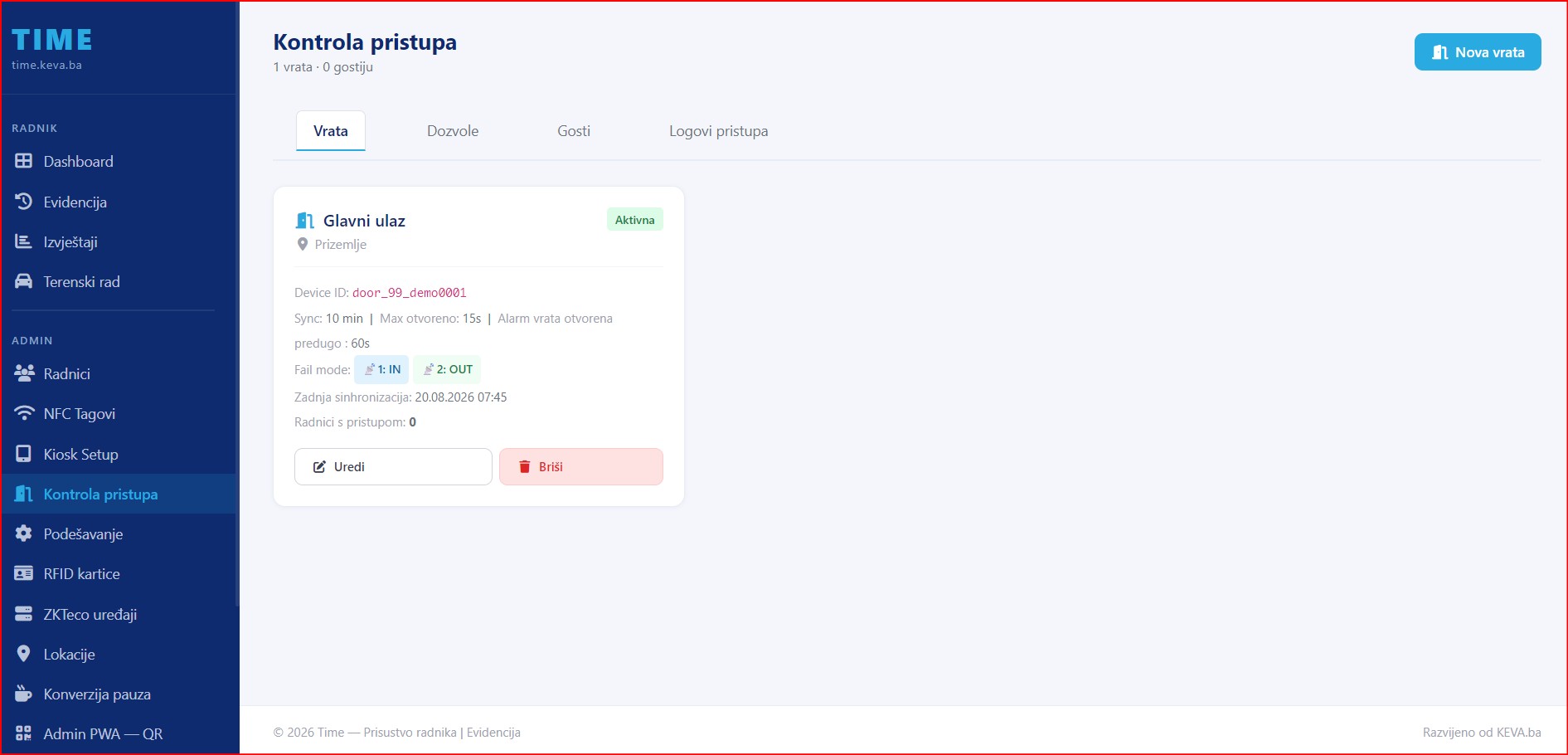Image resolution: width=1568 pixels, height=755 pixels.
Task: Click the 2: OUT fail mode badge
Action: coord(447,369)
